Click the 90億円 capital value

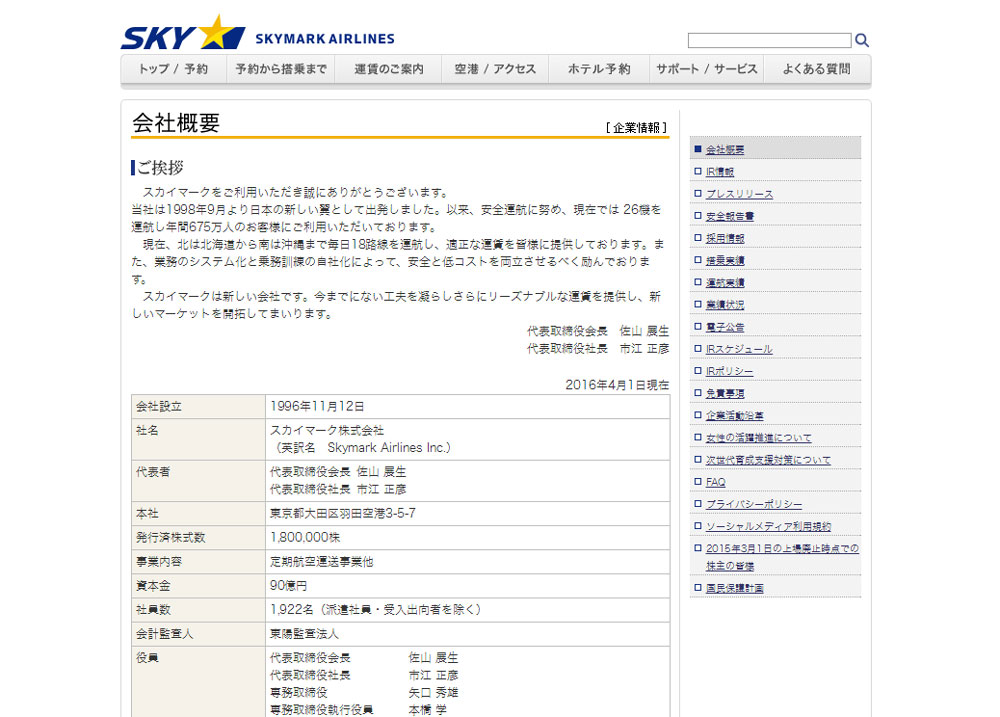point(288,586)
